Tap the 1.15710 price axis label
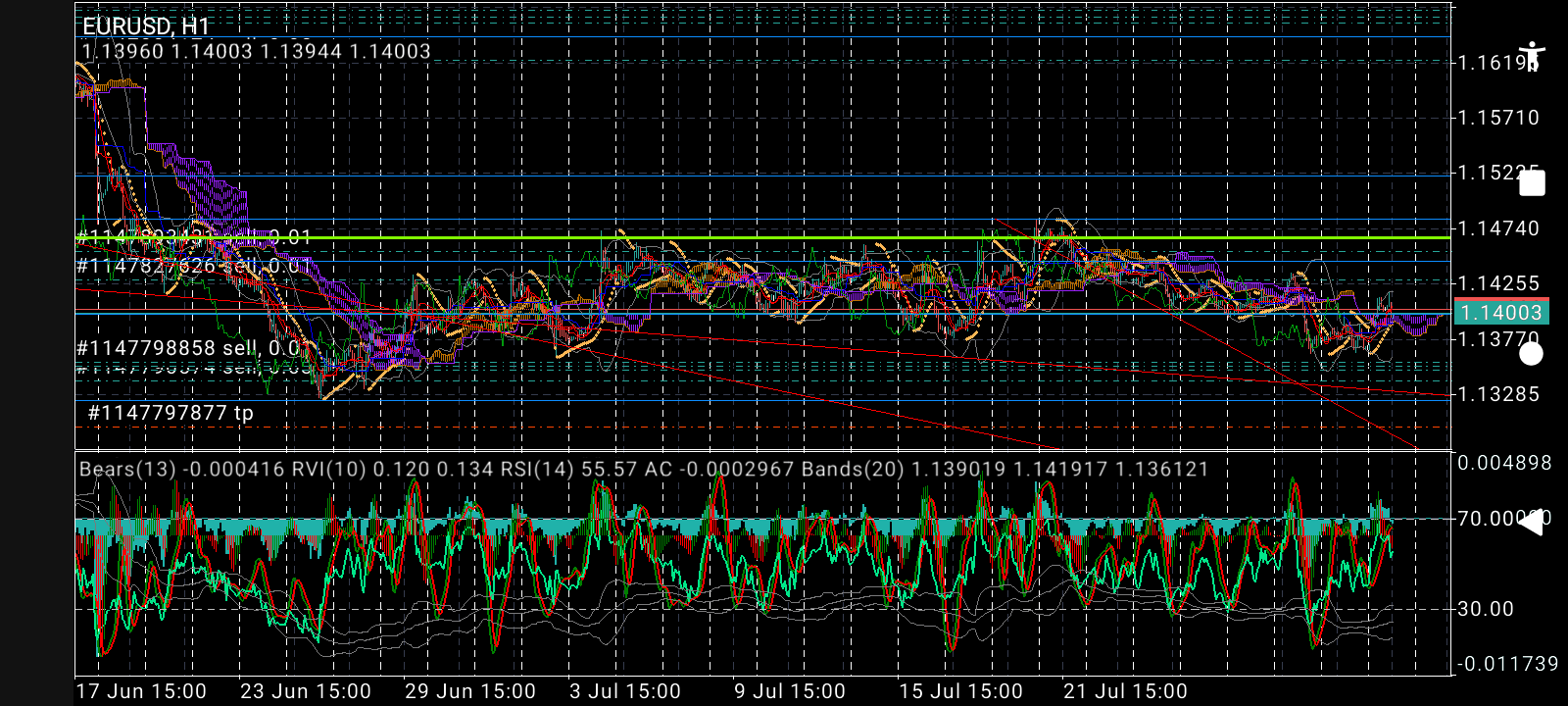Image resolution: width=1568 pixels, height=706 pixels. pyautogui.click(x=1498, y=118)
